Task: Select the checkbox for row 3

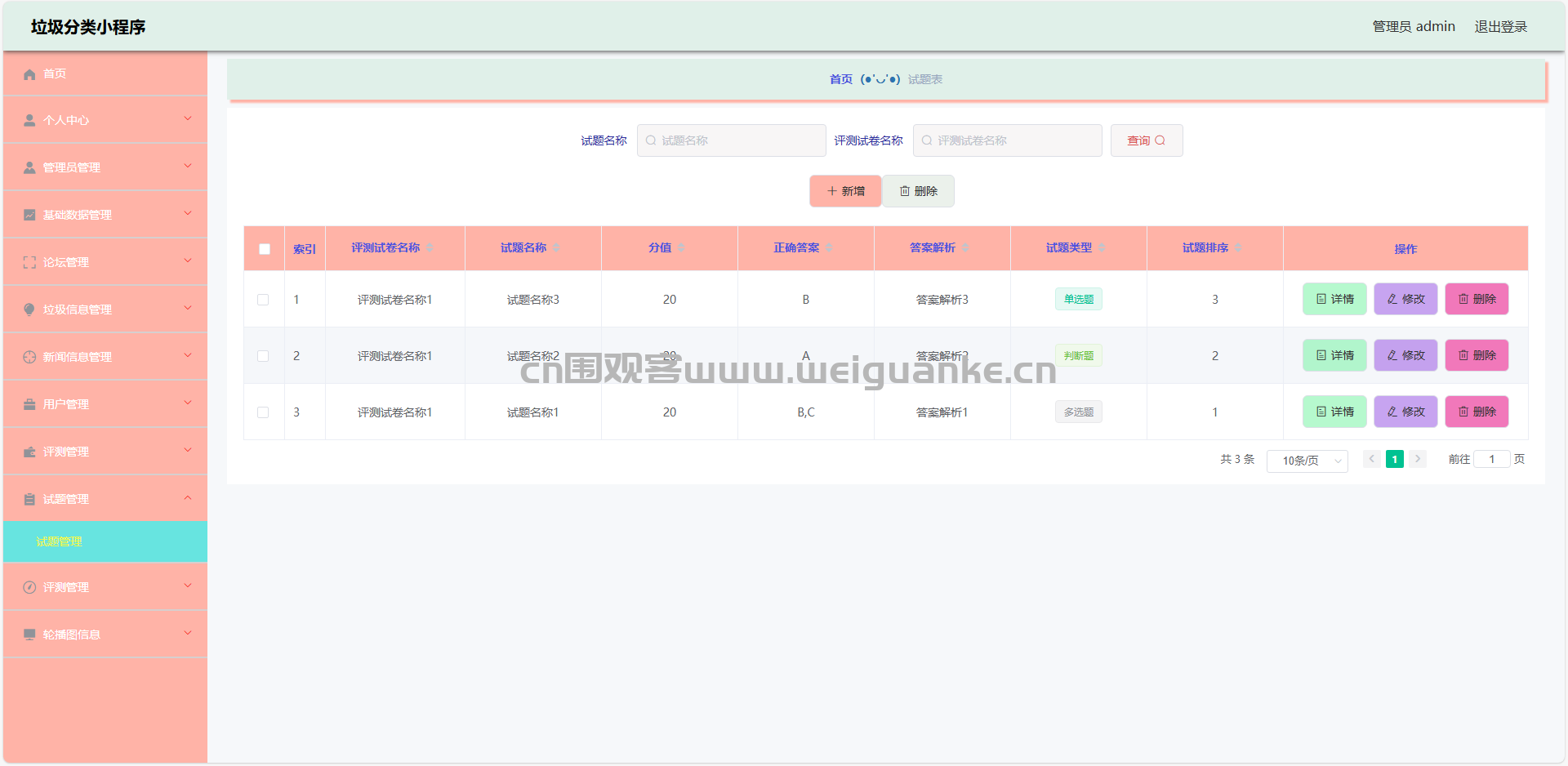Action: pyautogui.click(x=263, y=412)
